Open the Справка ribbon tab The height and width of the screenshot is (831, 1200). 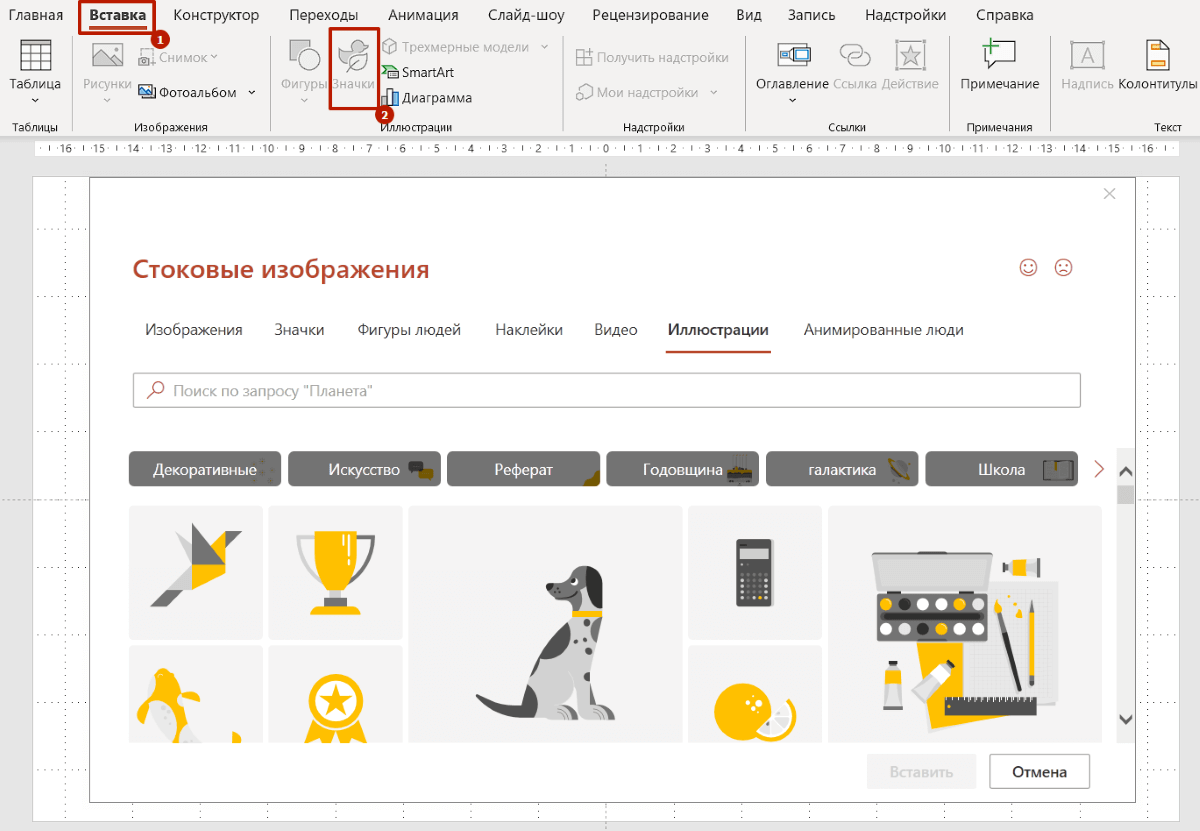(x=1003, y=15)
